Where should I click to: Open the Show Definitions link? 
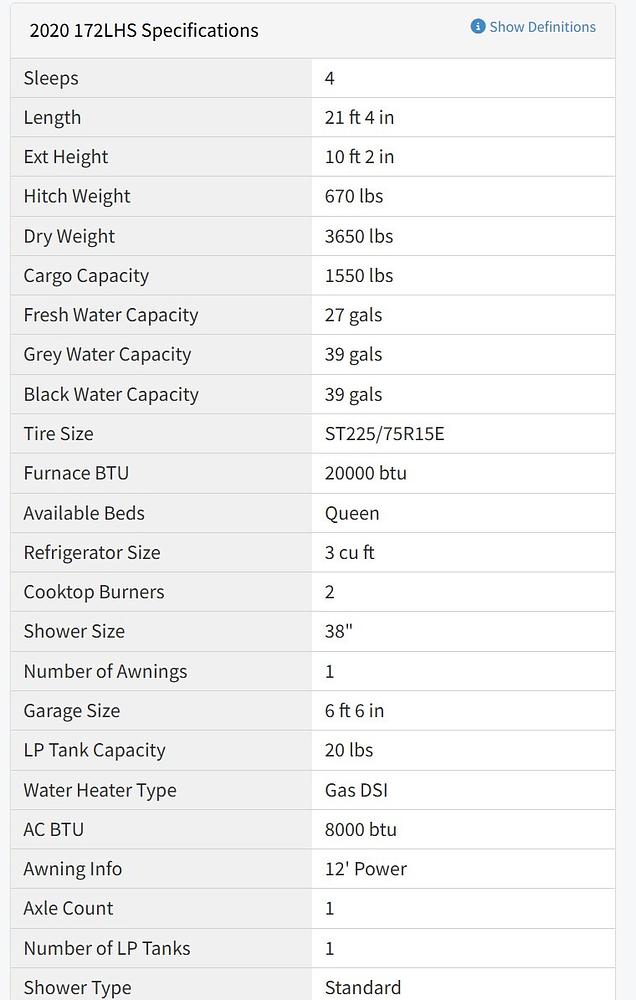pyautogui.click(x=542, y=27)
